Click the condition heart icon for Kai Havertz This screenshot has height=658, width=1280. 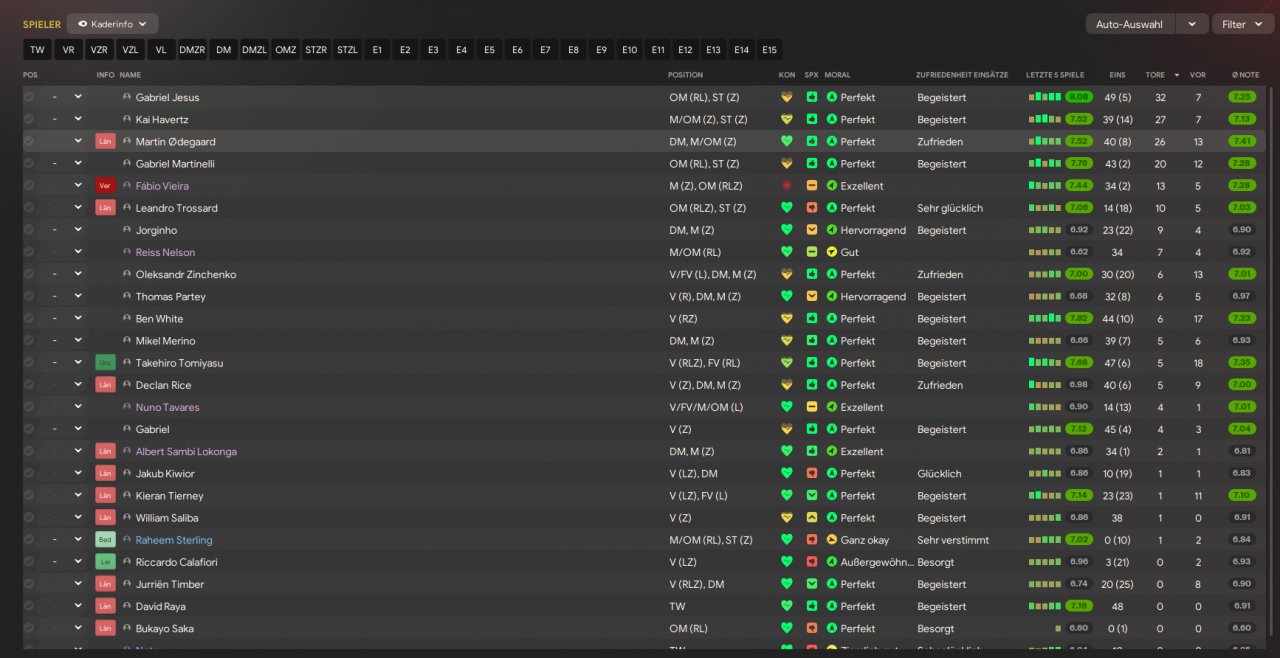pyautogui.click(x=787, y=119)
